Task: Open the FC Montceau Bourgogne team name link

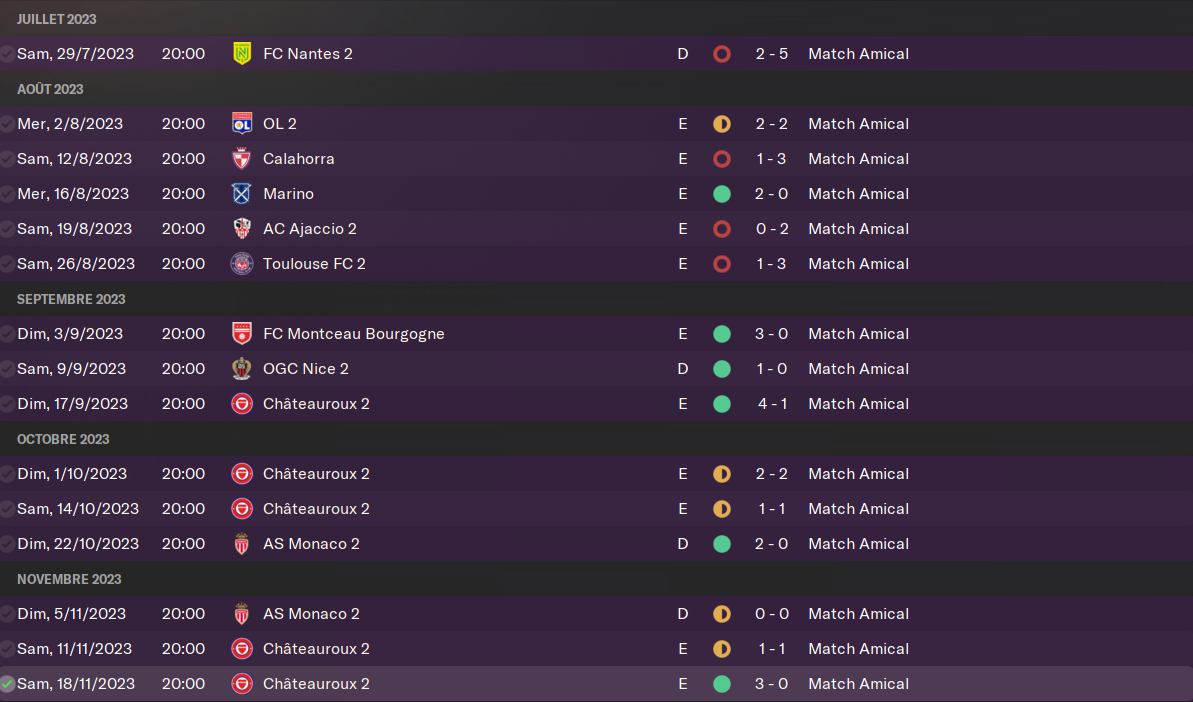Action: pos(353,334)
